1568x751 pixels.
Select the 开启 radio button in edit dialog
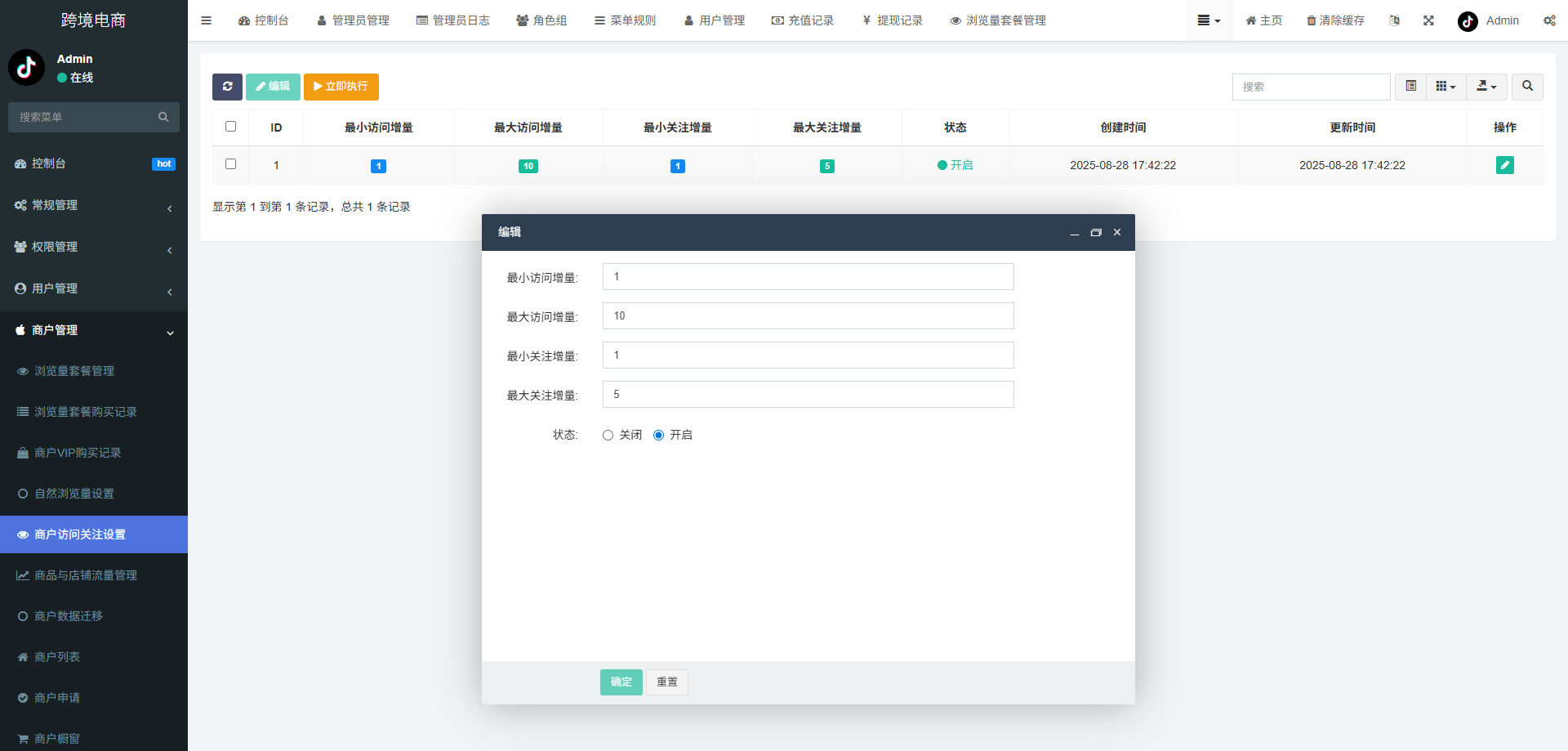coord(659,435)
